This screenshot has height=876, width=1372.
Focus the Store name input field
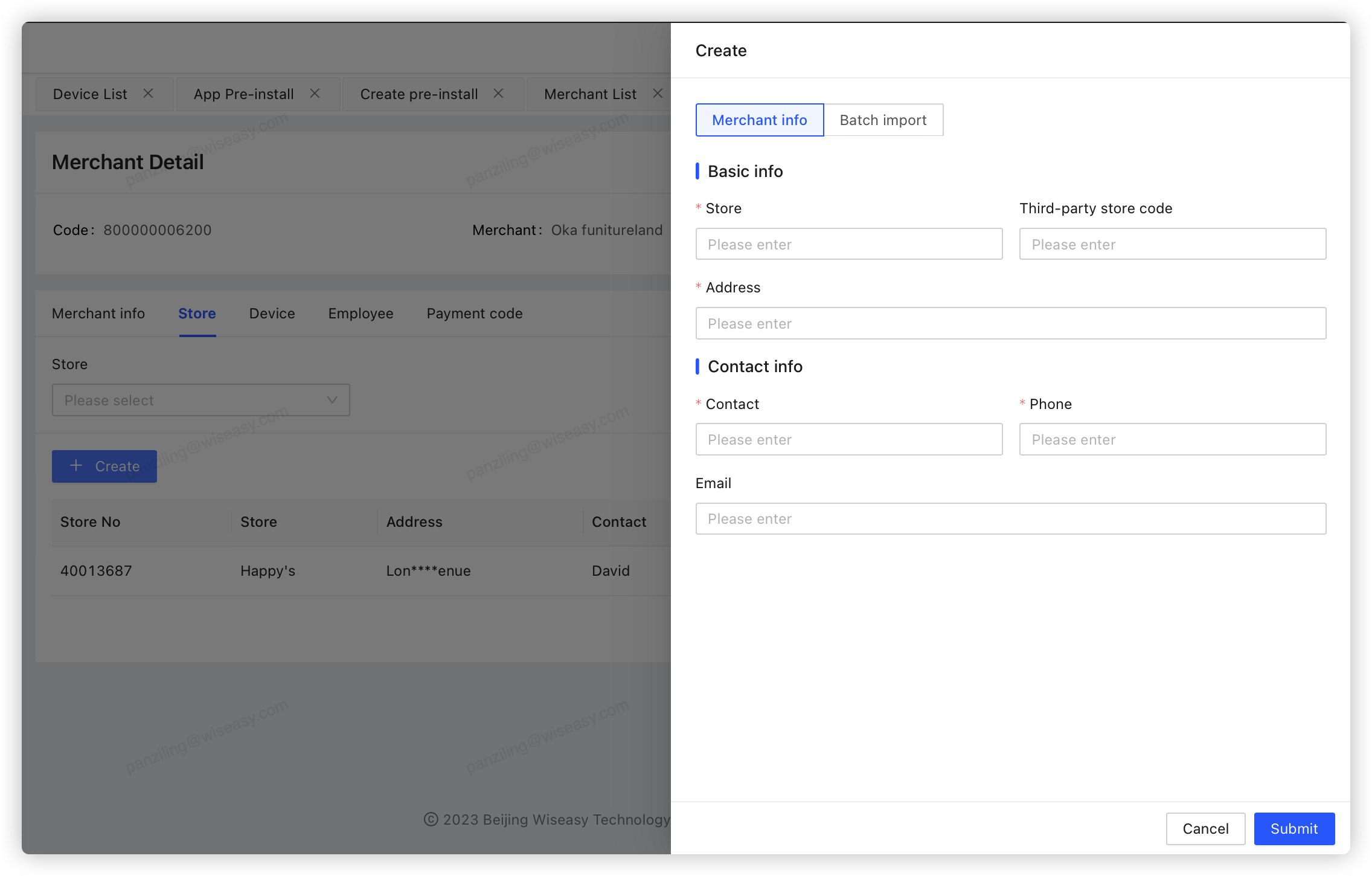pyautogui.click(x=848, y=244)
